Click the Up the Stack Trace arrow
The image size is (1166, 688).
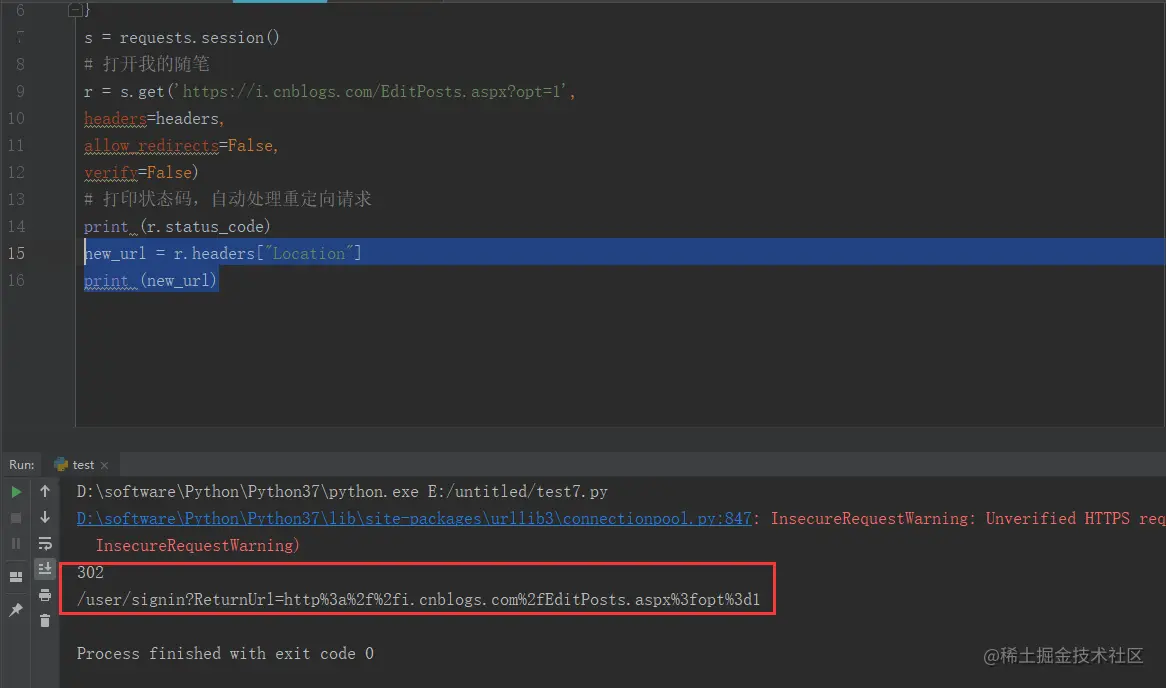point(45,491)
